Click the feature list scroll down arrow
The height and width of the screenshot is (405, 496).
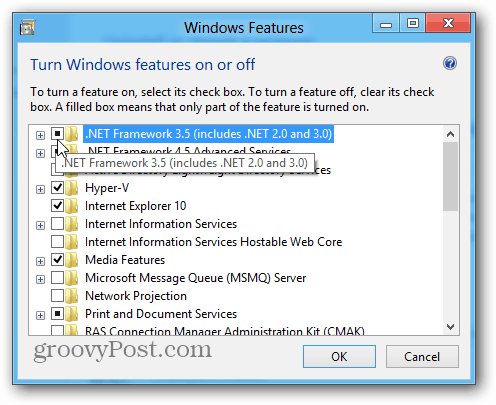[x=450, y=327]
